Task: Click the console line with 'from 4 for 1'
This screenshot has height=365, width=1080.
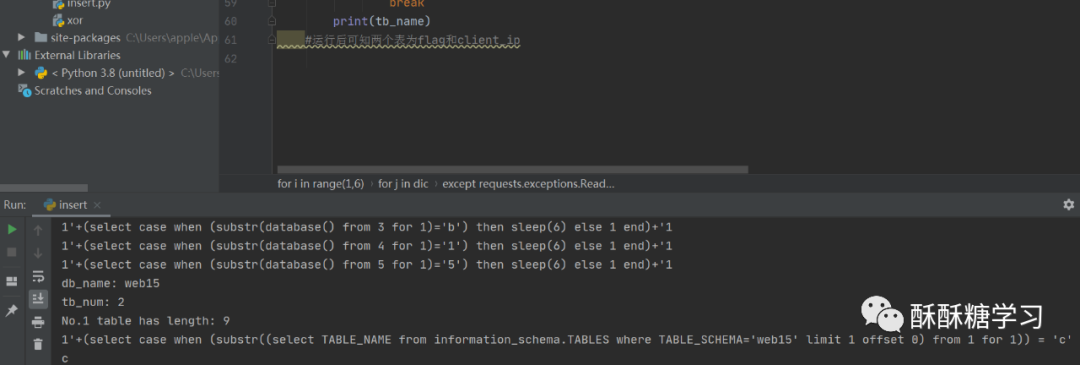Action: click(x=366, y=246)
